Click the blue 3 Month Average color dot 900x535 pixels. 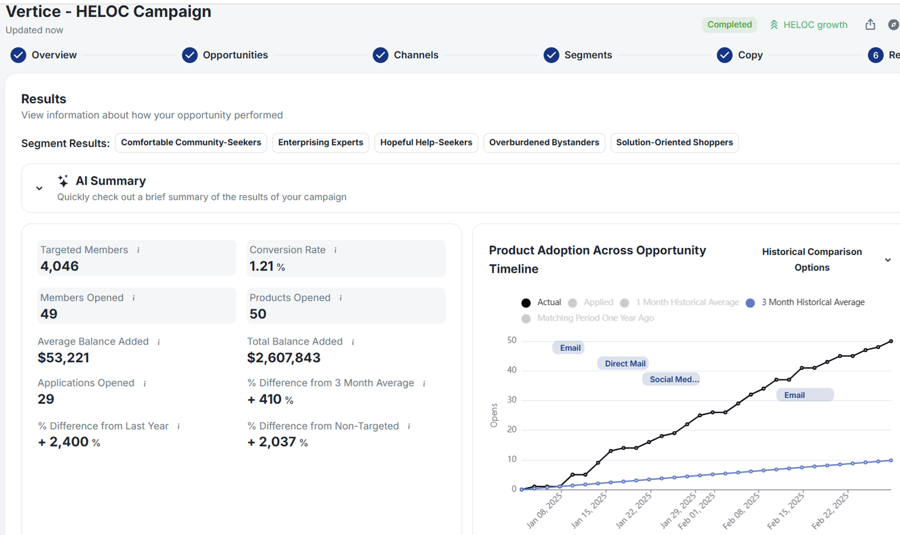click(x=750, y=302)
